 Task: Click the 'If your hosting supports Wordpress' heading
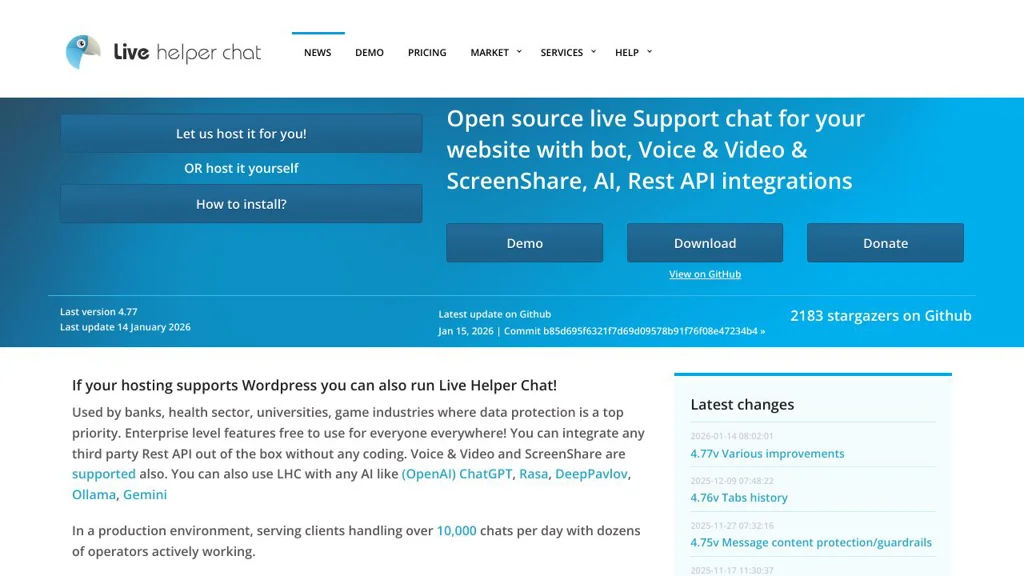pyautogui.click(x=314, y=385)
